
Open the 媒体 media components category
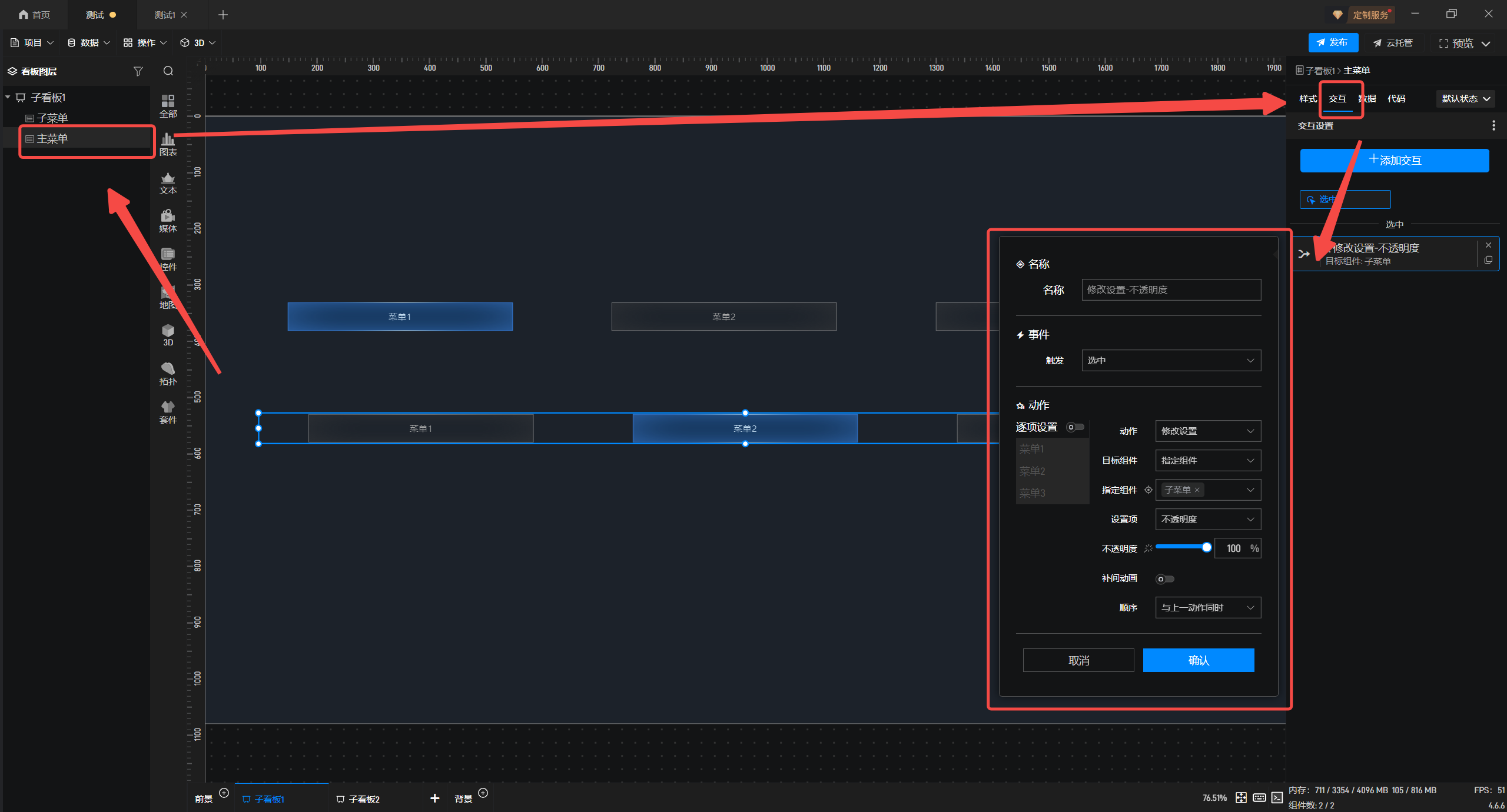pyautogui.click(x=168, y=220)
